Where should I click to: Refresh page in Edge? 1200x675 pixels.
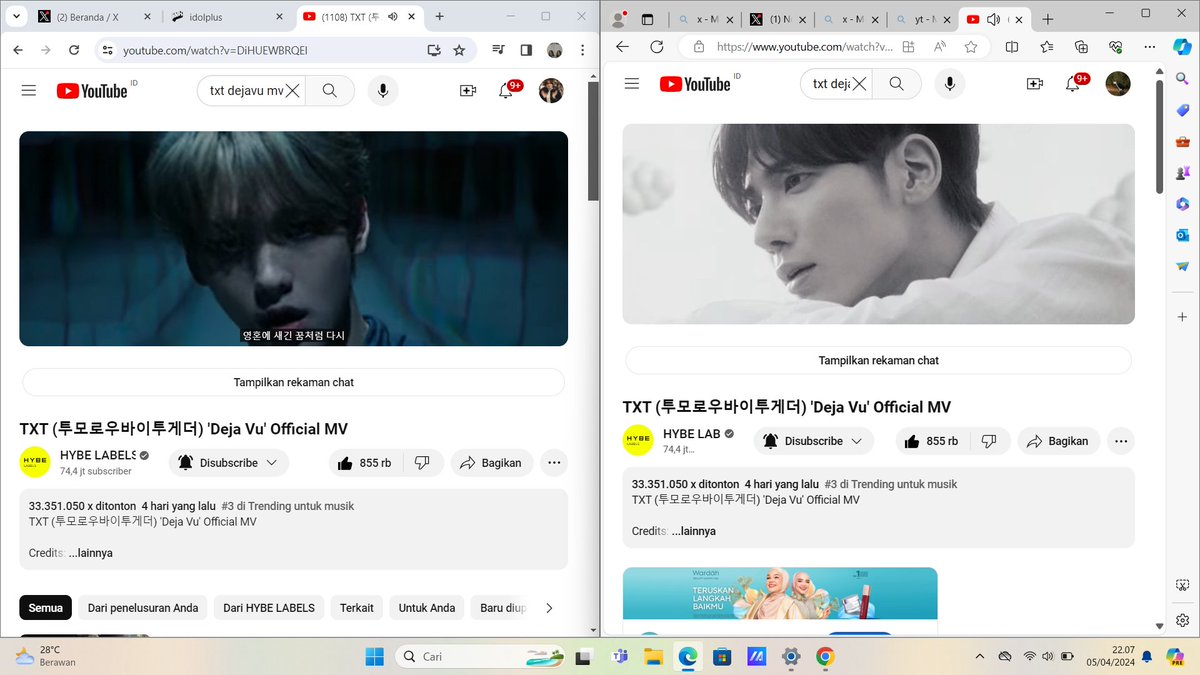tap(657, 47)
